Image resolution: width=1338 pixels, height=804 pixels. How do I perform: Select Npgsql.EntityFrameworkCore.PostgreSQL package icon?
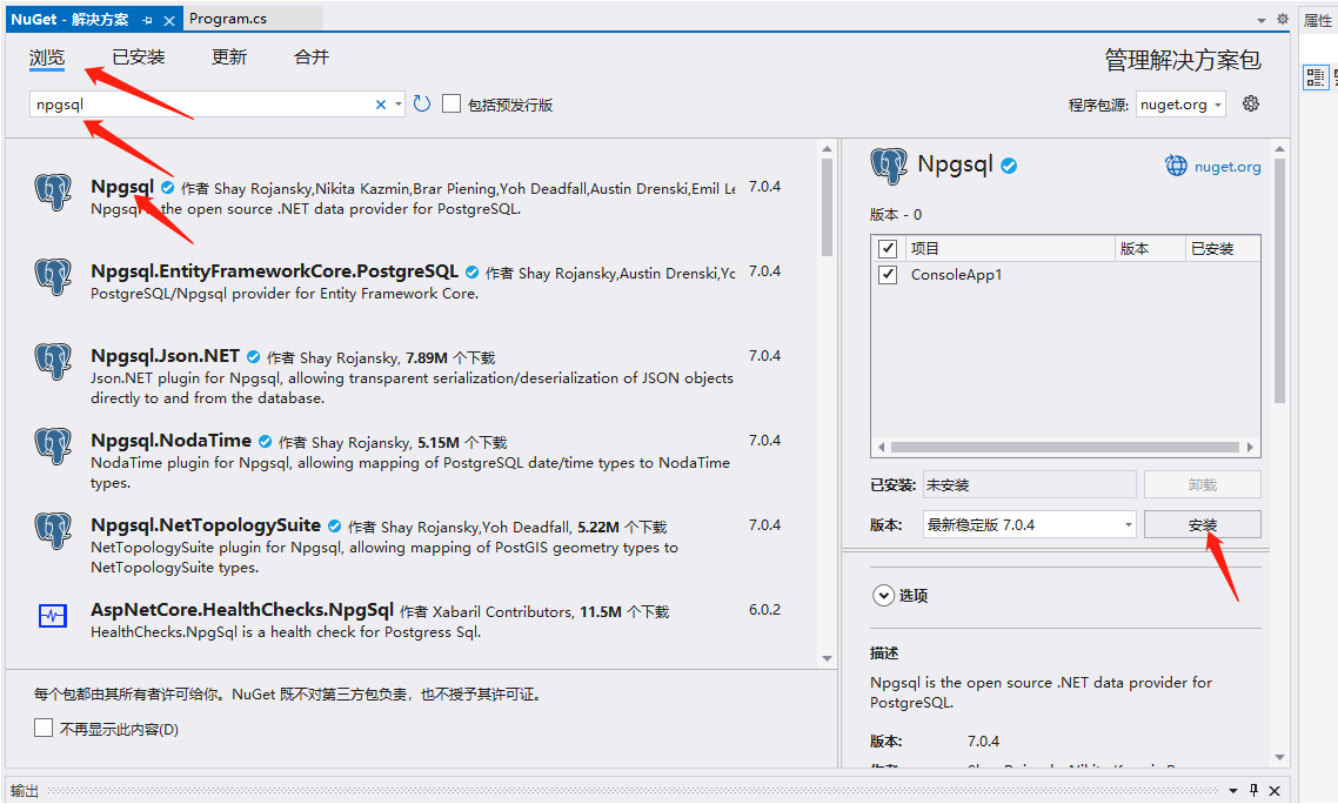(x=53, y=276)
